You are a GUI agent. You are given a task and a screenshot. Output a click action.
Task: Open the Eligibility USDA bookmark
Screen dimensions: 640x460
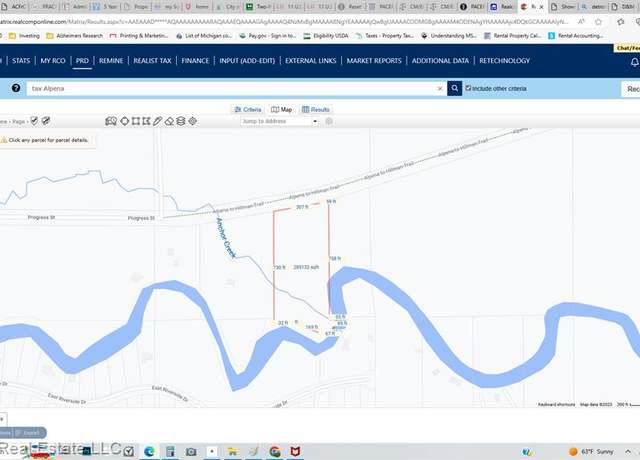coord(326,36)
